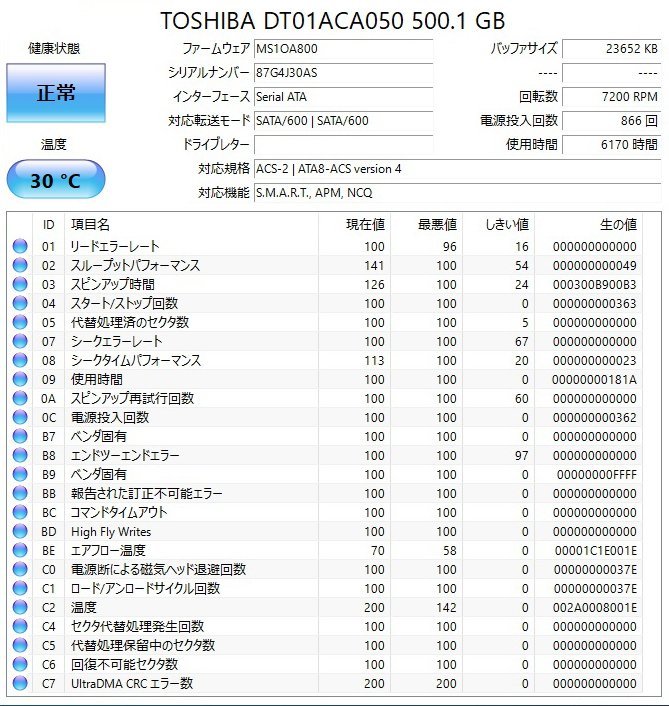
Task: Click the 健康状態 label
Action: coord(54,48)
